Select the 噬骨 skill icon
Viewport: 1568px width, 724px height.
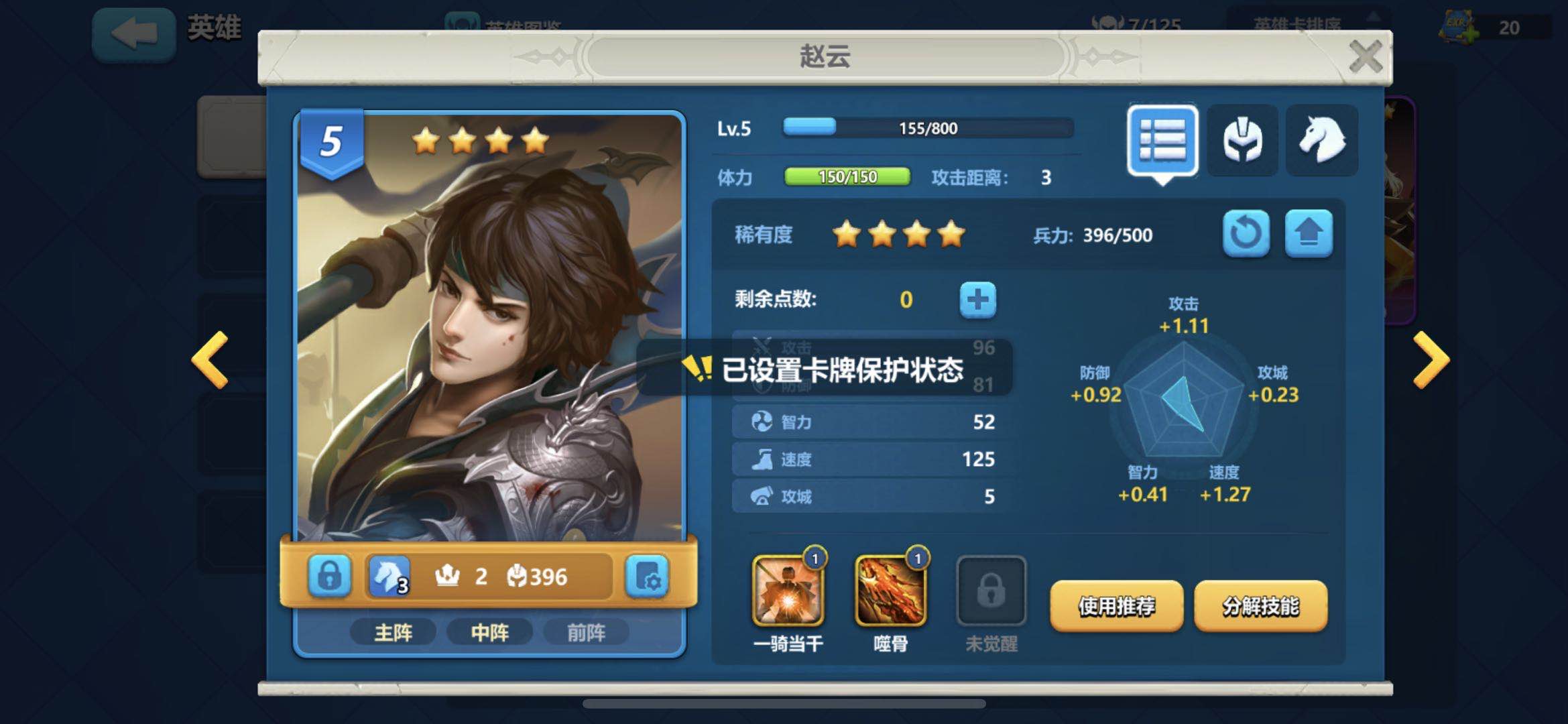pyautogui.click(x=891, y=591)
